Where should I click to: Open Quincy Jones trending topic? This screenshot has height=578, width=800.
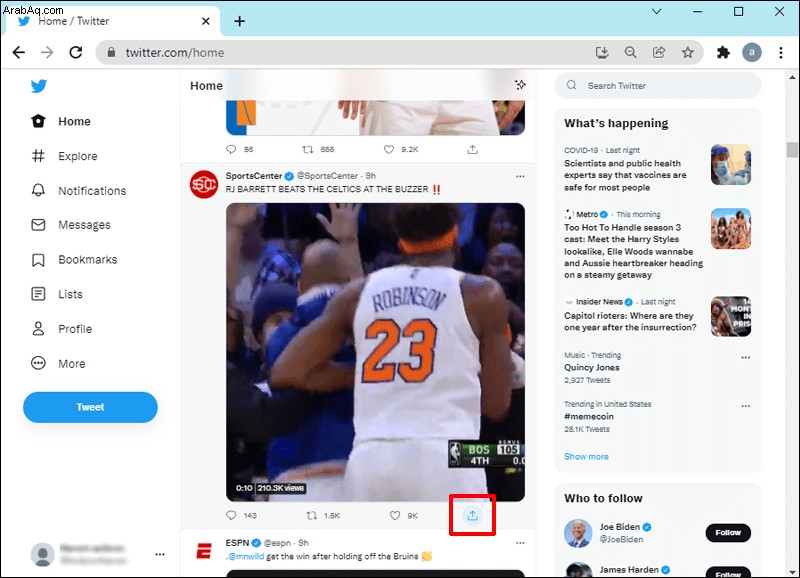(591, 367)
